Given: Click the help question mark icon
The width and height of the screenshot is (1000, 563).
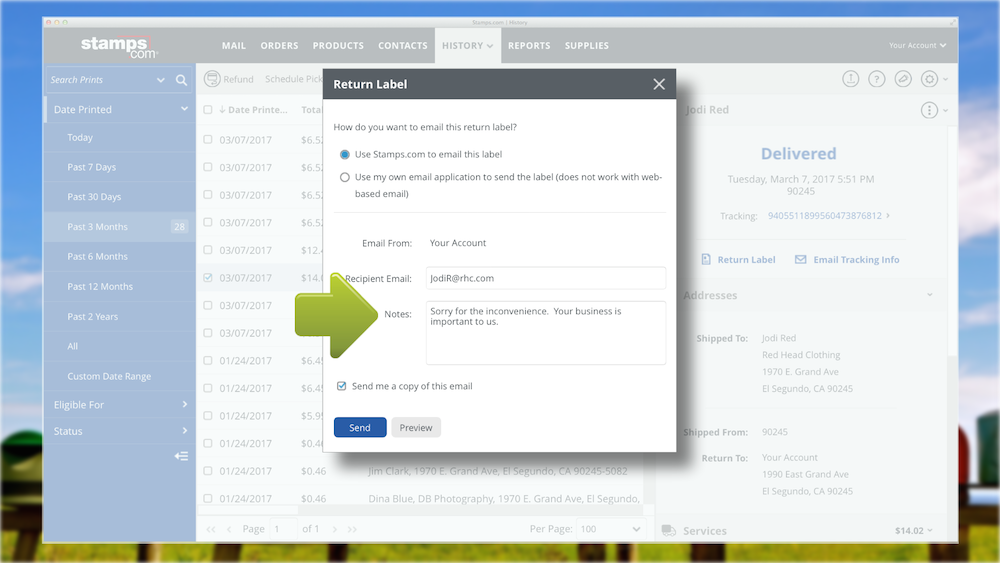Looking at the screenshot, I should (x=877, y=79).
